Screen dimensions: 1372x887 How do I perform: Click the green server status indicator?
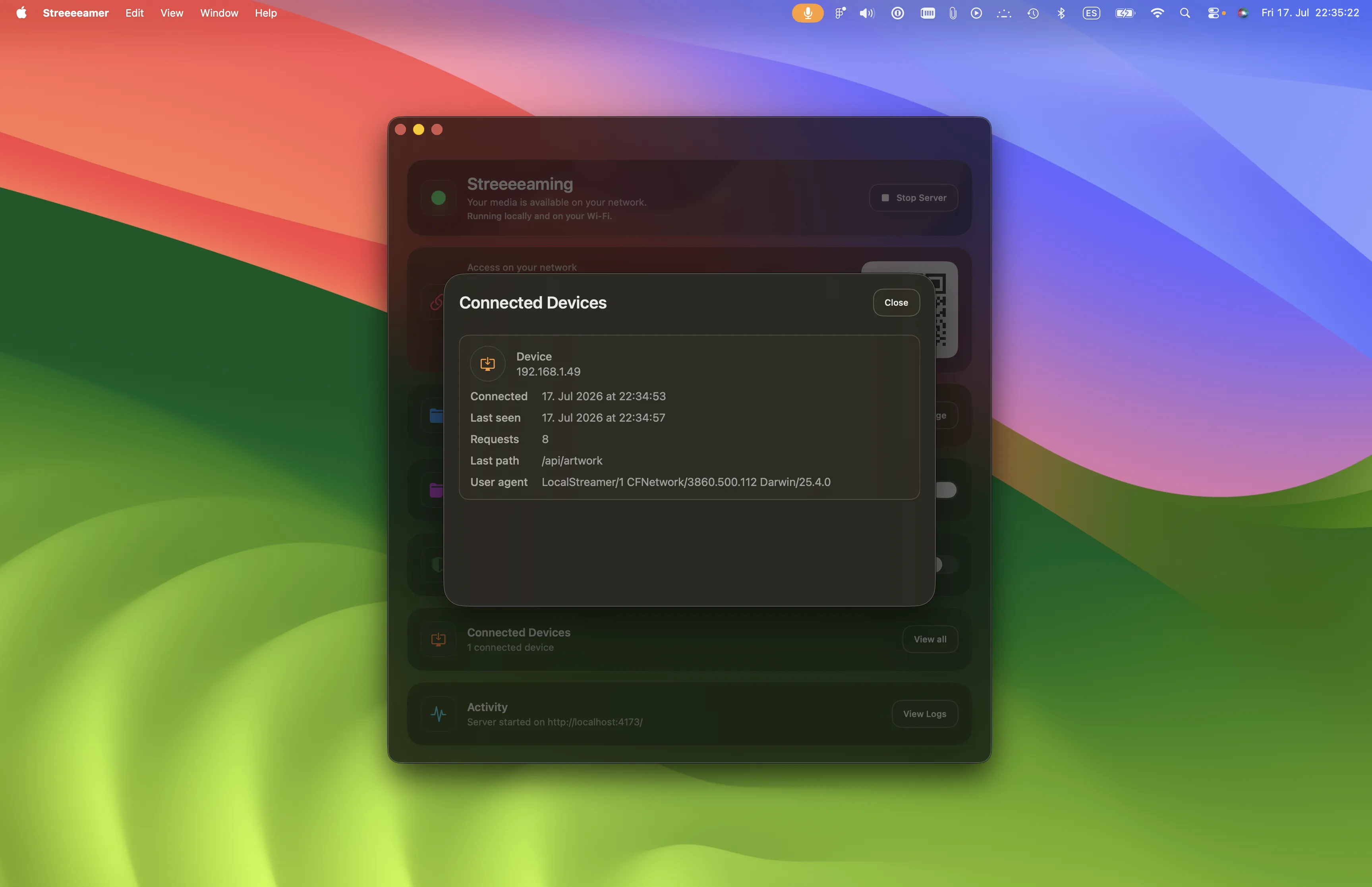(x=439, y=198)
